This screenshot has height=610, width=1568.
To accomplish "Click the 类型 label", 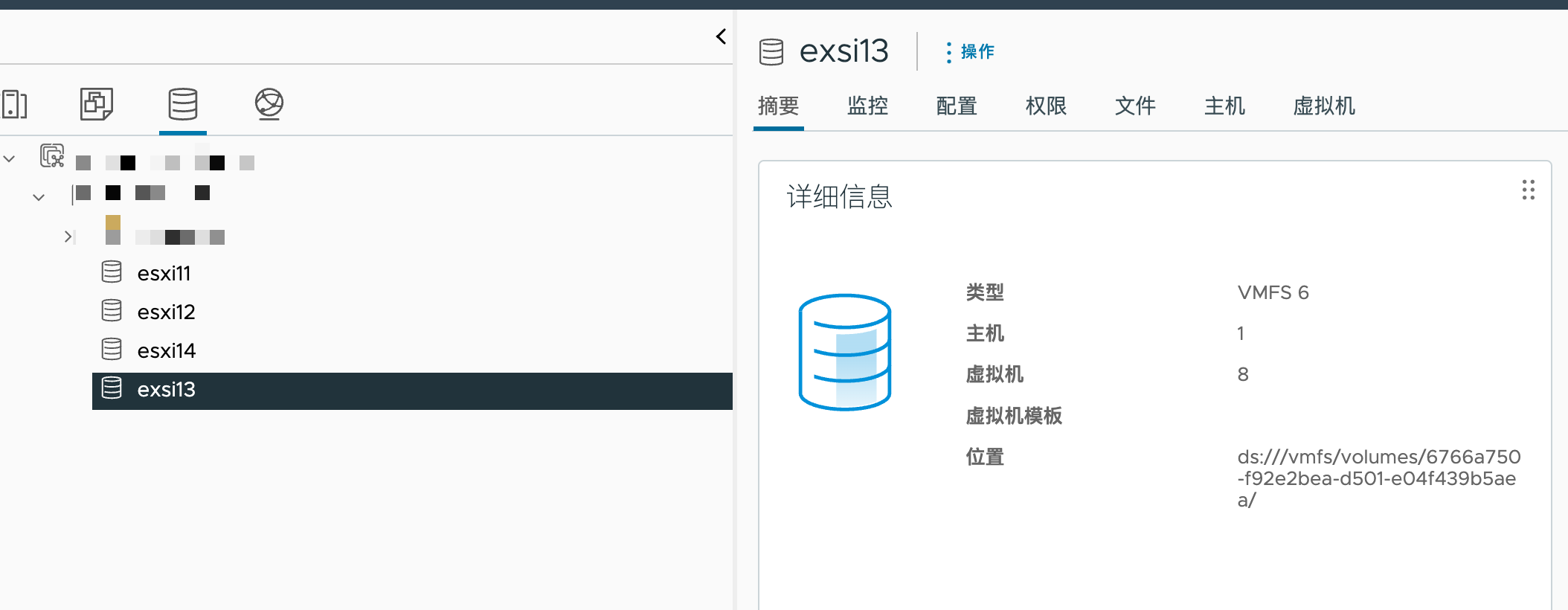I will [x=985, y=292].
